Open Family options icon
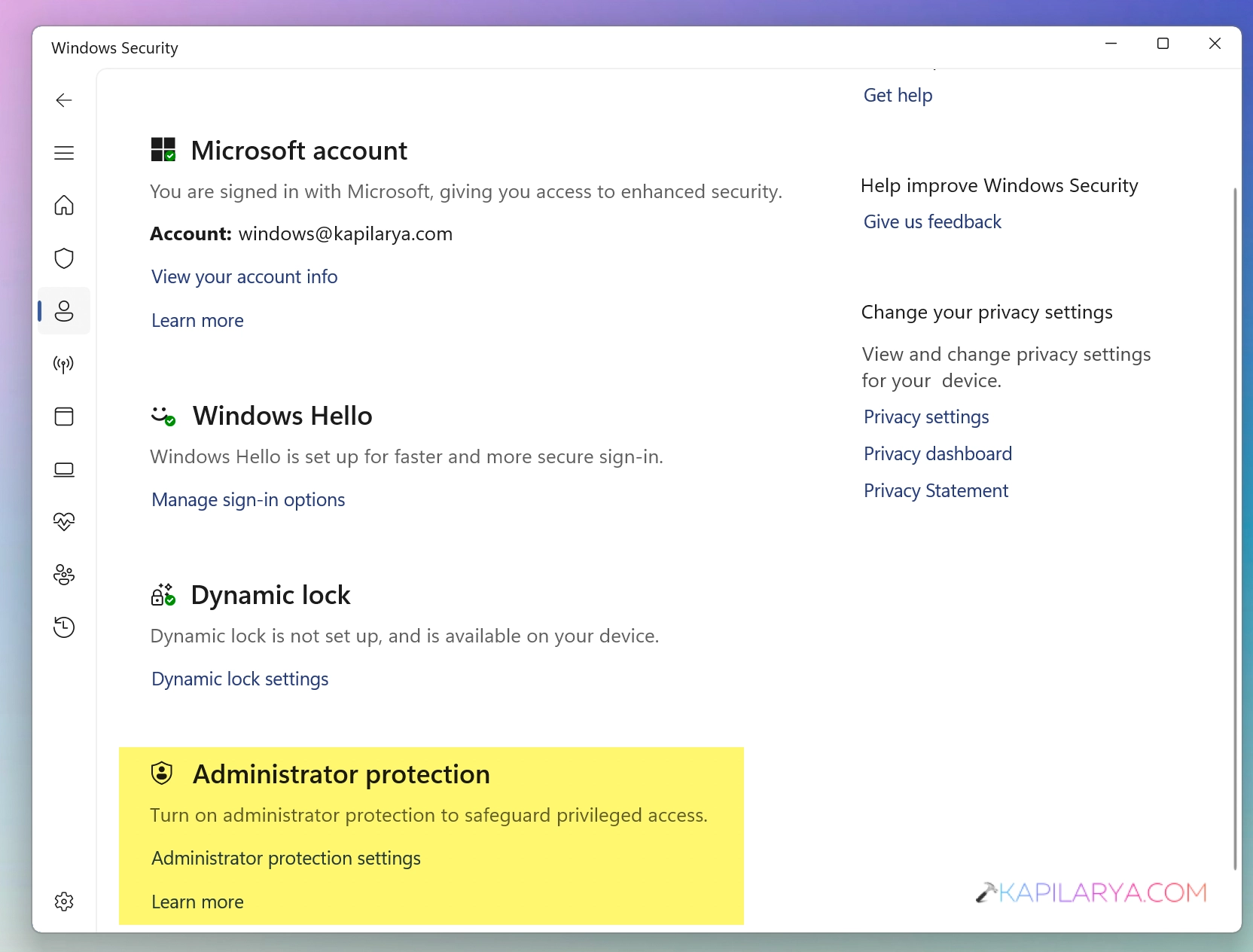1253x952 pixels. (x=64, y=575)
